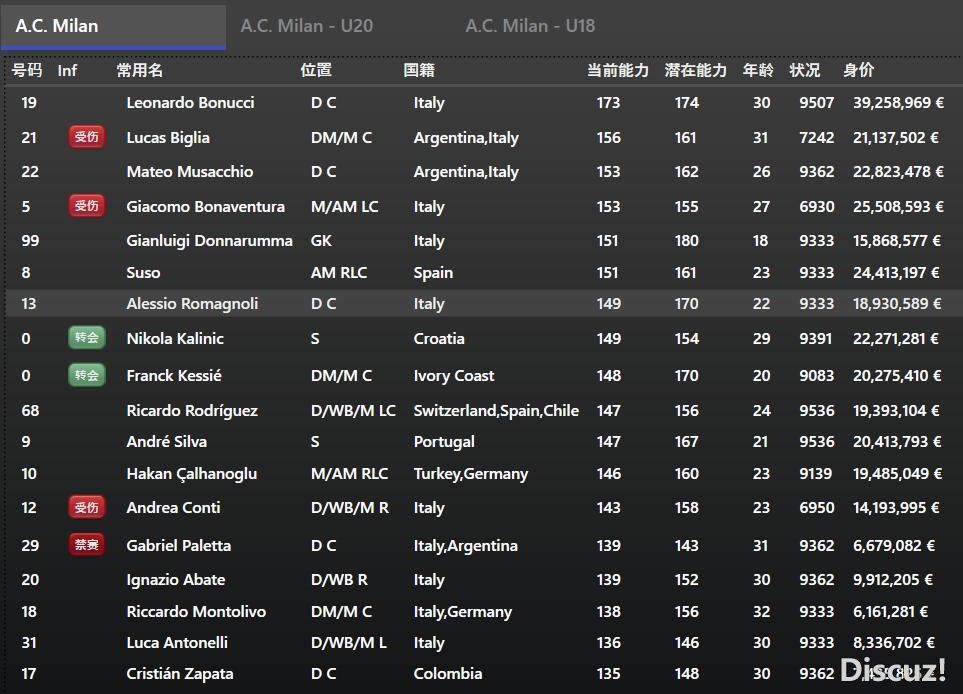Sort by the 号码 column header
The height and width of the screenshot is (694, 963).
click(x=27, y=70)
